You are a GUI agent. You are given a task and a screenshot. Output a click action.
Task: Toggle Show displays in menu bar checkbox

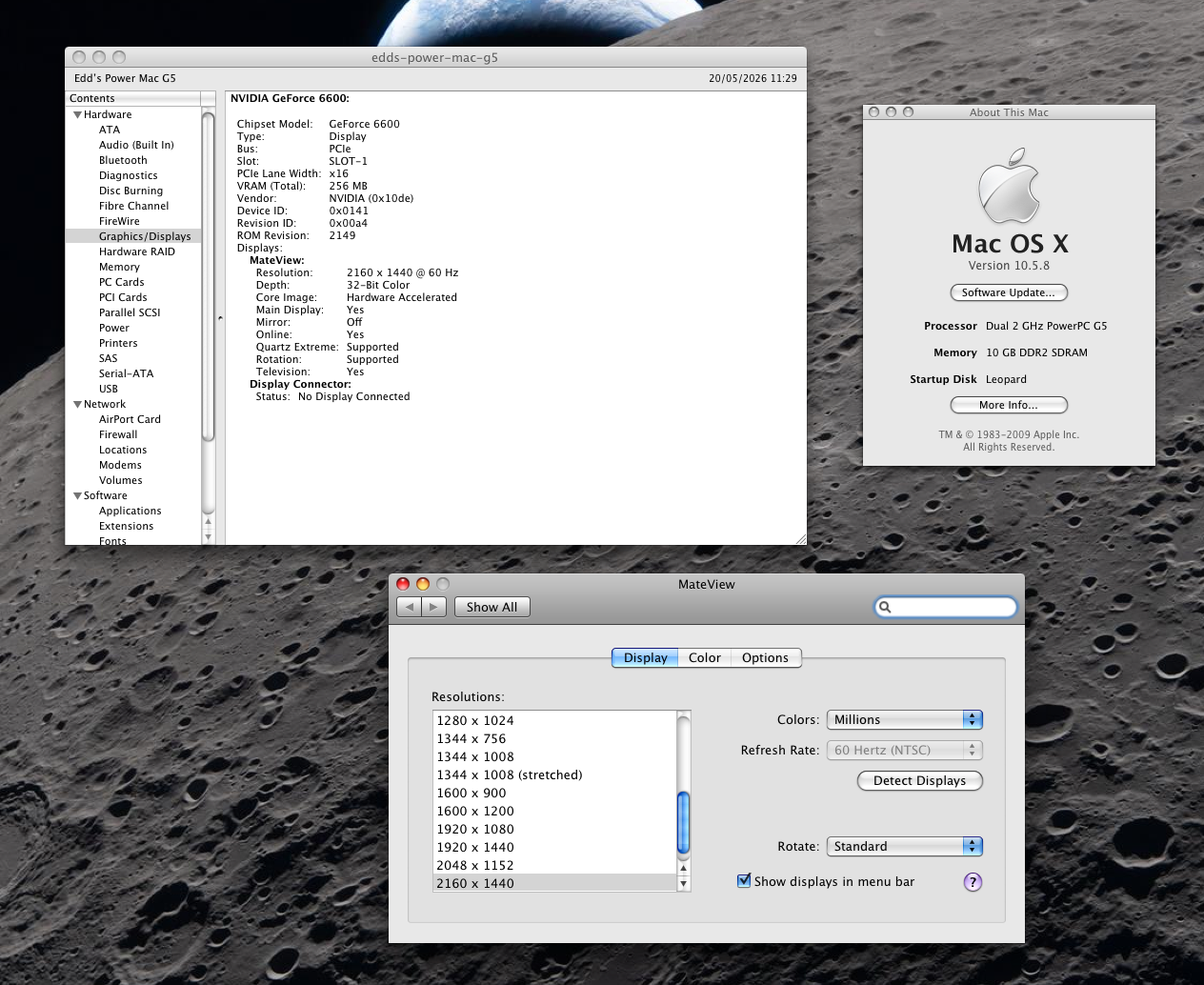click(744, 881)
